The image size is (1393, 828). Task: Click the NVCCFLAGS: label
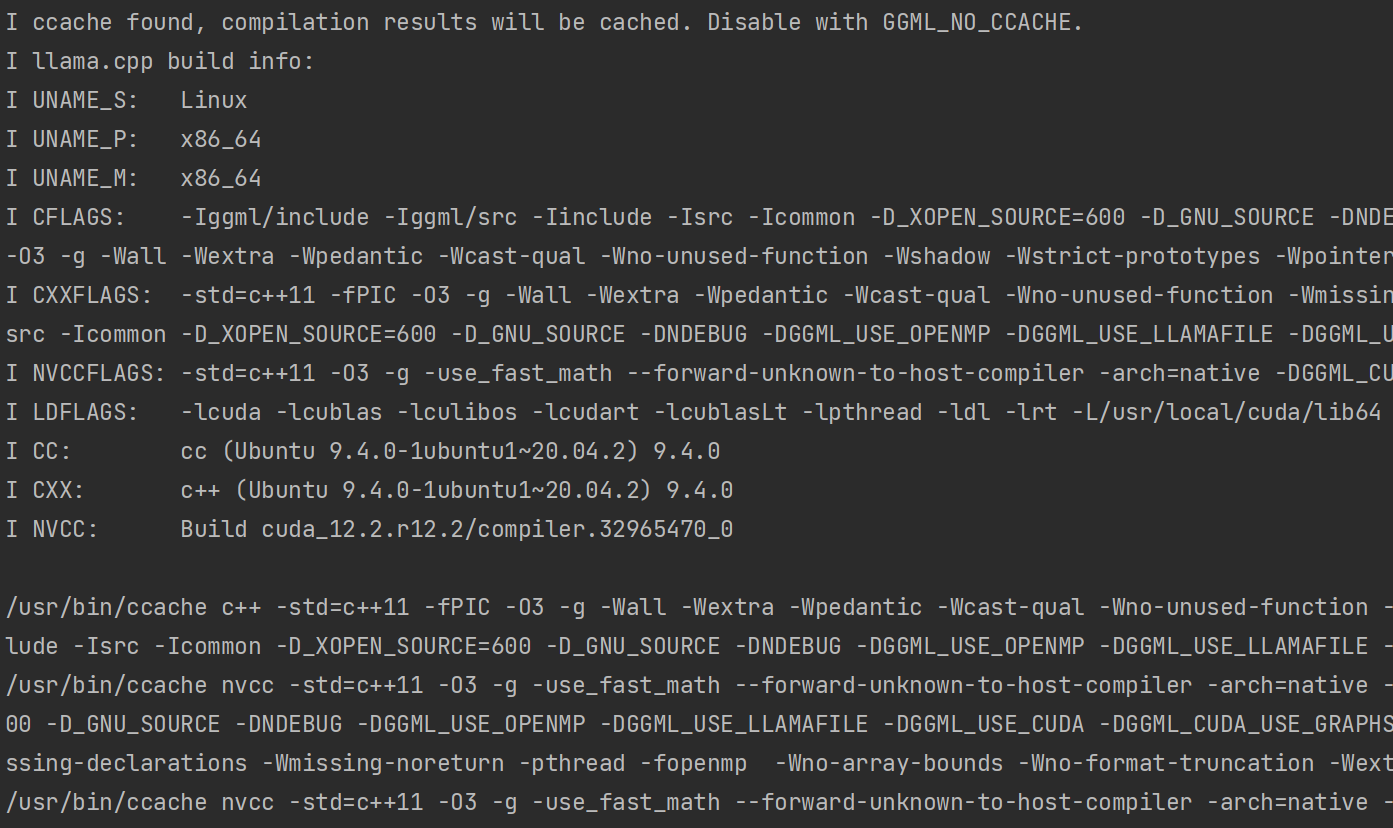99,373
